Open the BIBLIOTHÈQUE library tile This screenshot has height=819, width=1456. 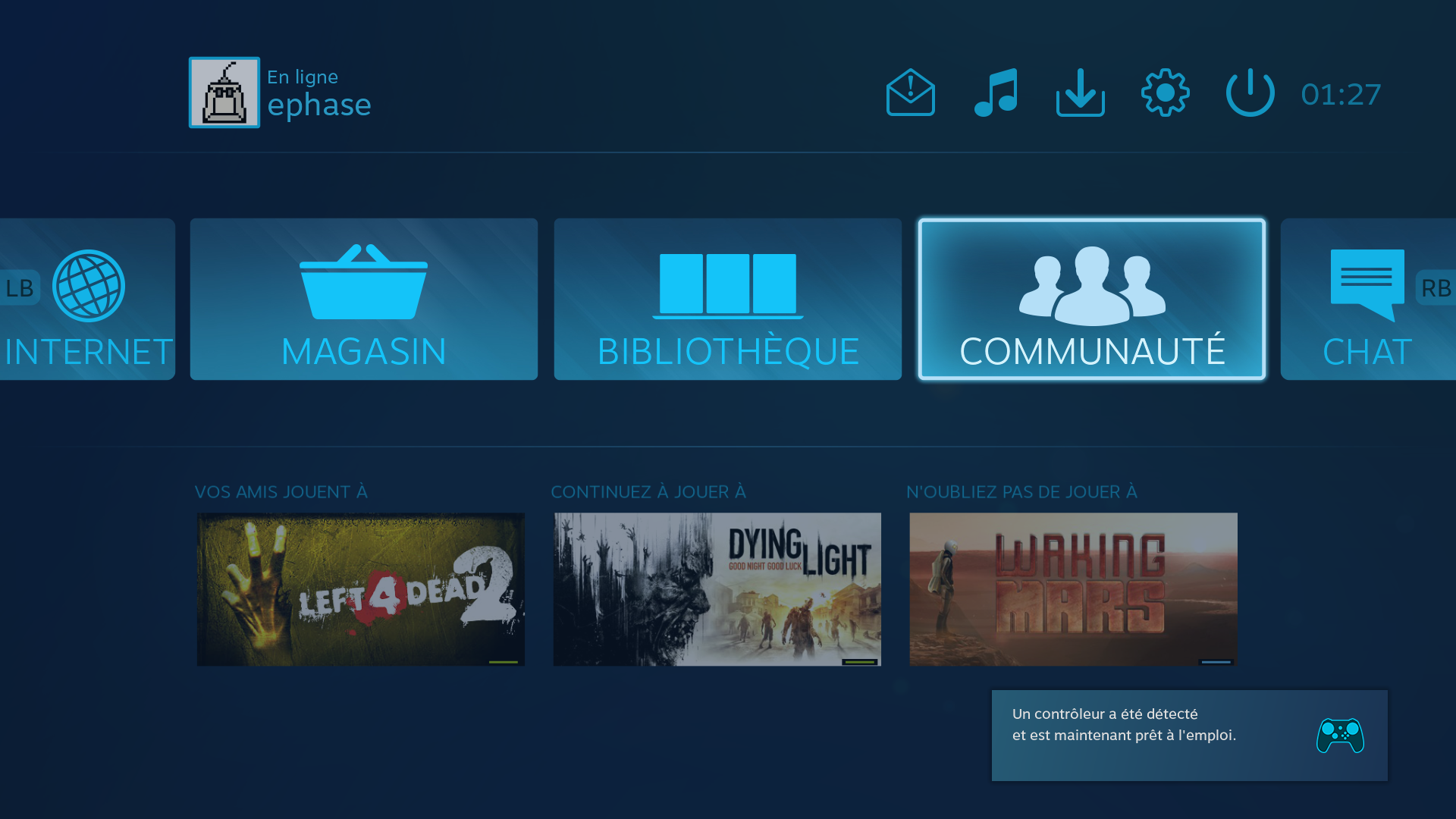[728, 300]
